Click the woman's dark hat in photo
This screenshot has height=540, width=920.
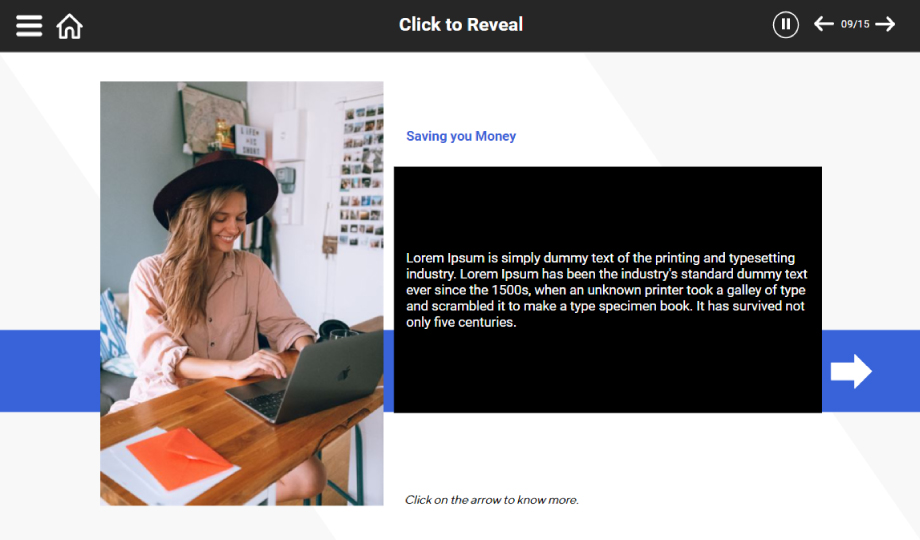click(216, 188)
